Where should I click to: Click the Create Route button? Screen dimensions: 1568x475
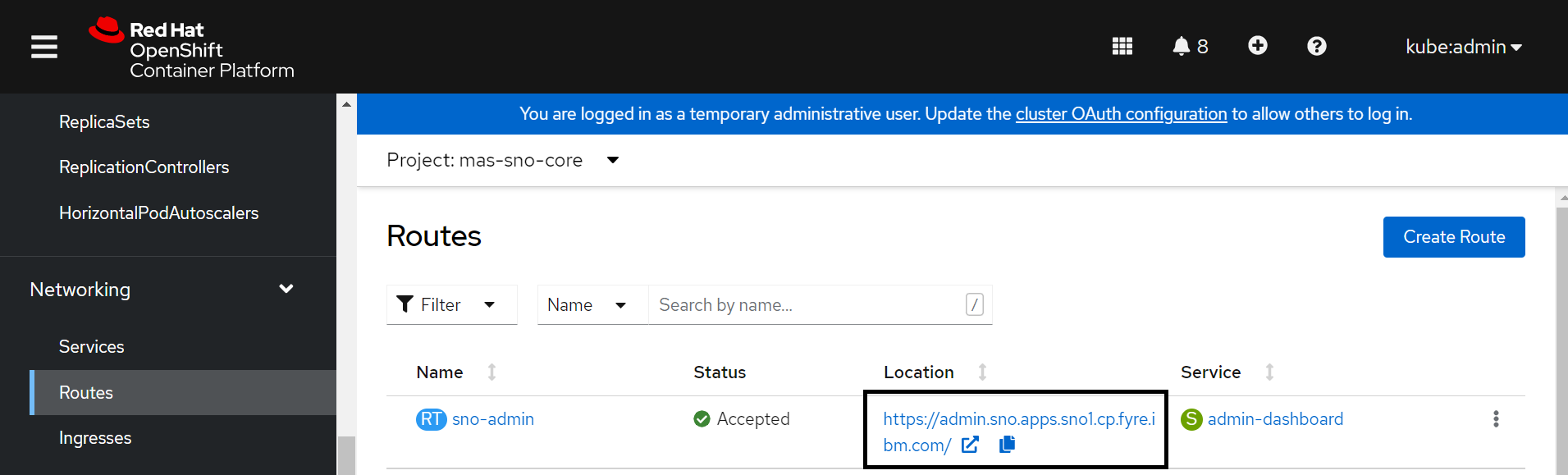[1453, 237]
